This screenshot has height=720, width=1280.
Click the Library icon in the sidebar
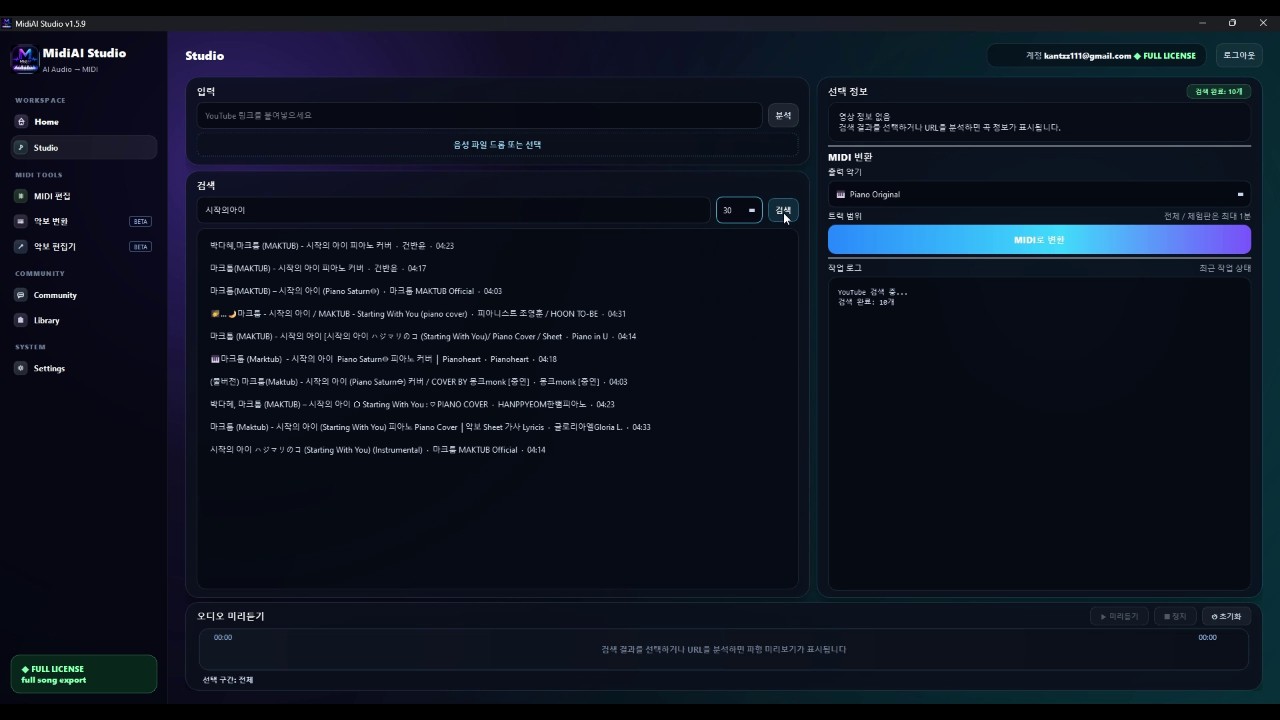click(22, 320)
